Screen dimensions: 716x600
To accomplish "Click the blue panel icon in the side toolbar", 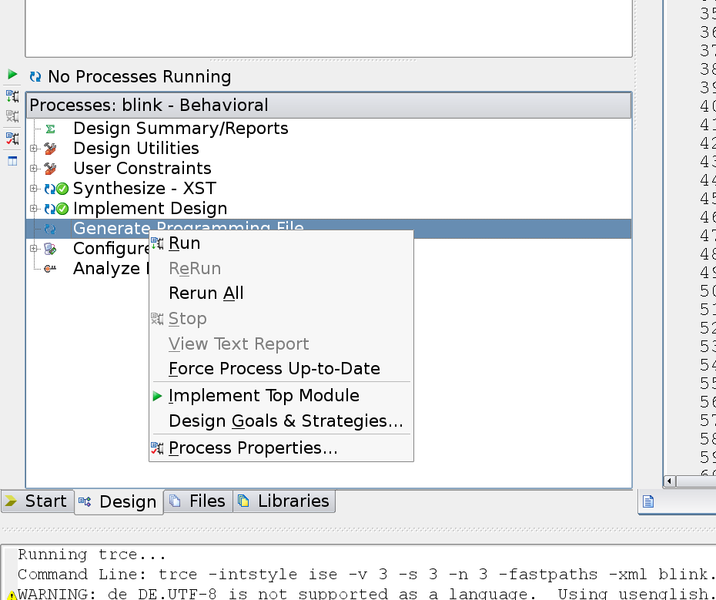I will pos(12,161).
